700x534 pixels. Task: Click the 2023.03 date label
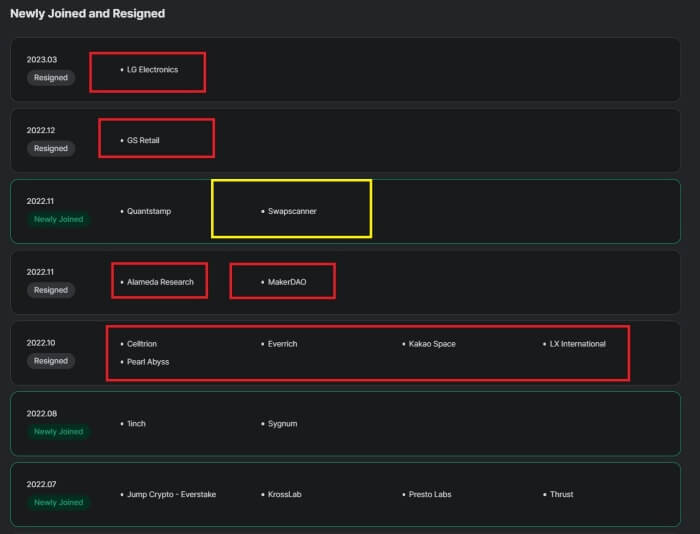click(42, 59)
